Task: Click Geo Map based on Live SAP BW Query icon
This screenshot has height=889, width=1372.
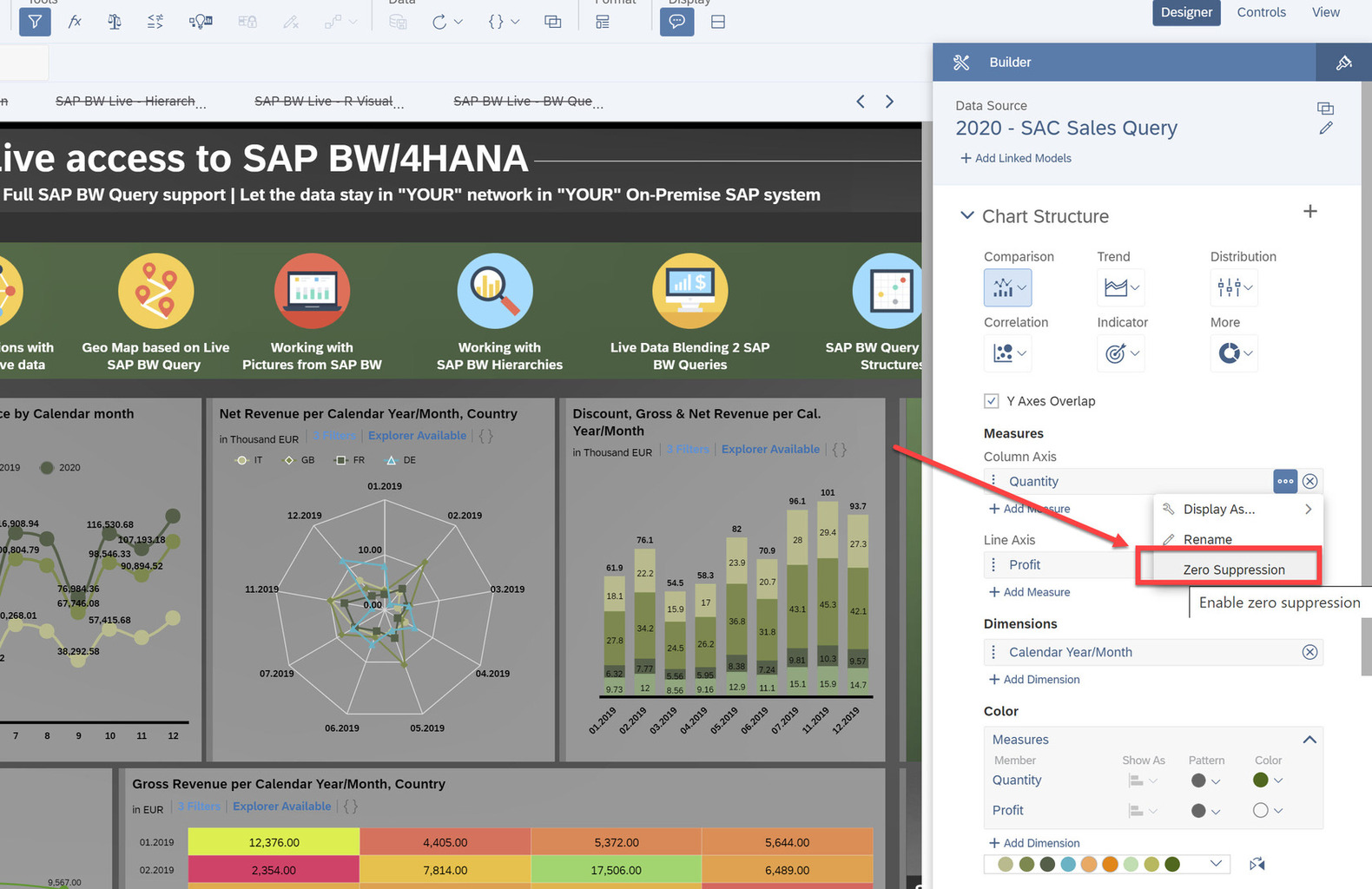Action: pos(156,291)
